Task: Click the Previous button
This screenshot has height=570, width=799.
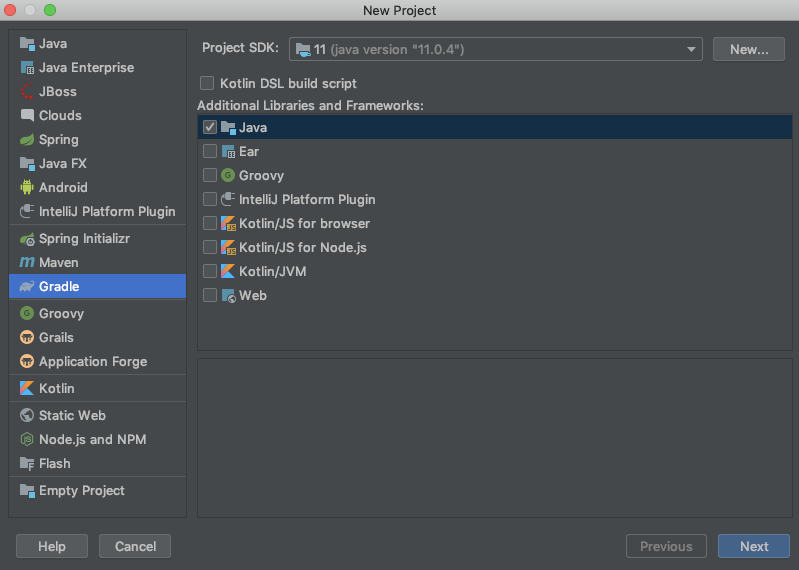Action: (x=666, y=546)
